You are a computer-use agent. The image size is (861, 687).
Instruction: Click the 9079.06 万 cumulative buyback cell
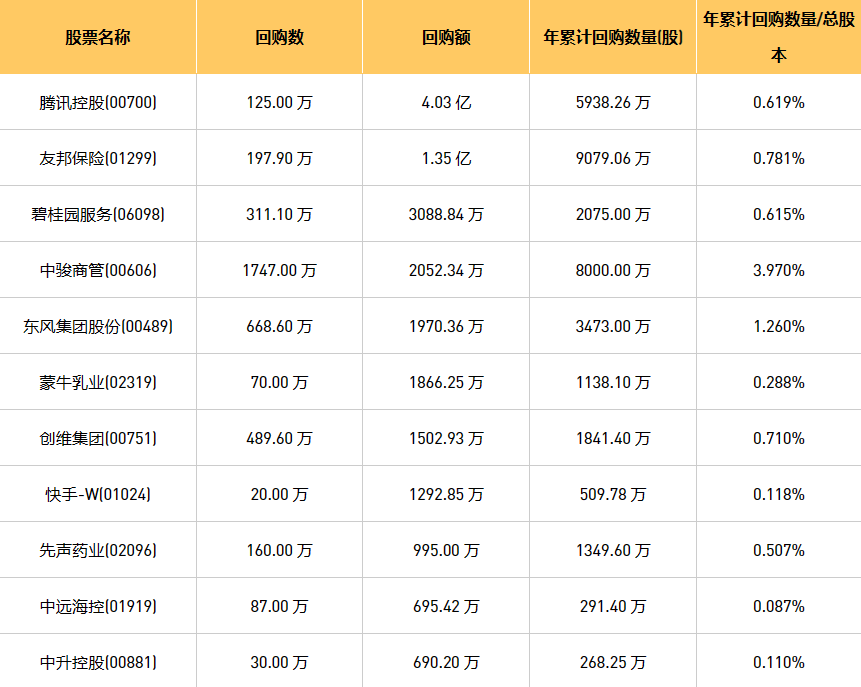point(613,158)
